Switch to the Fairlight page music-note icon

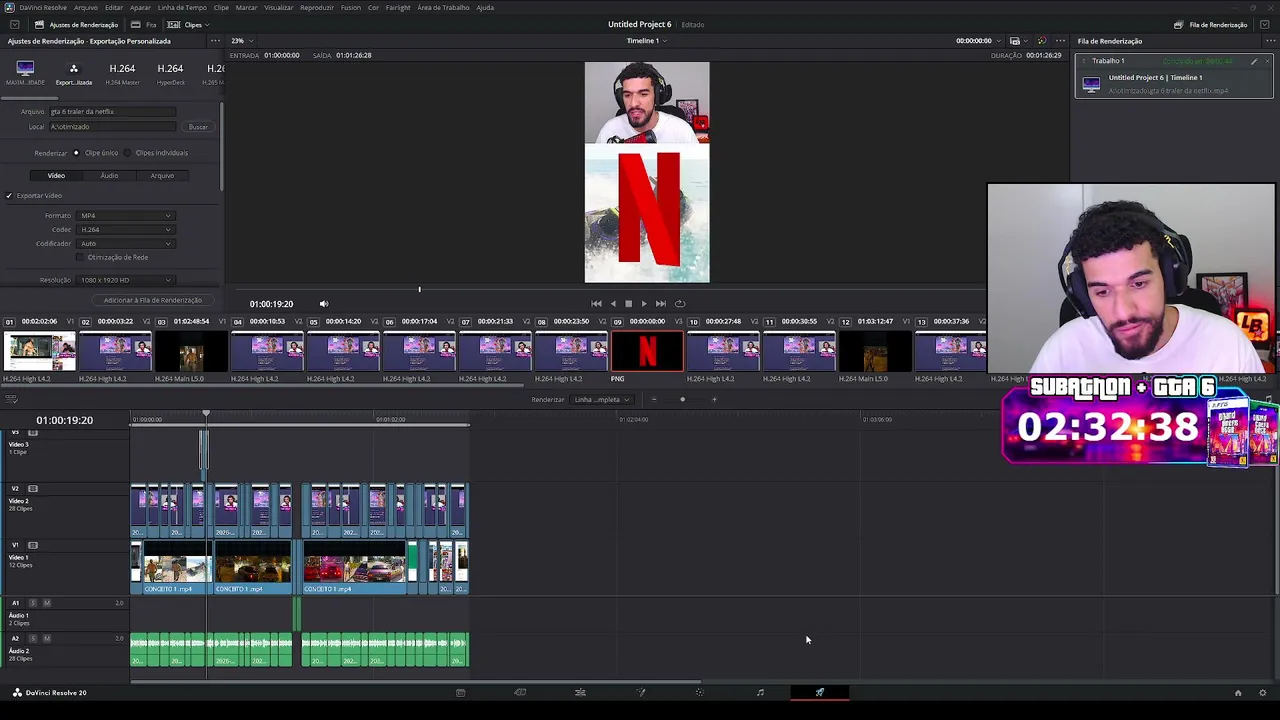pos(760,692)
